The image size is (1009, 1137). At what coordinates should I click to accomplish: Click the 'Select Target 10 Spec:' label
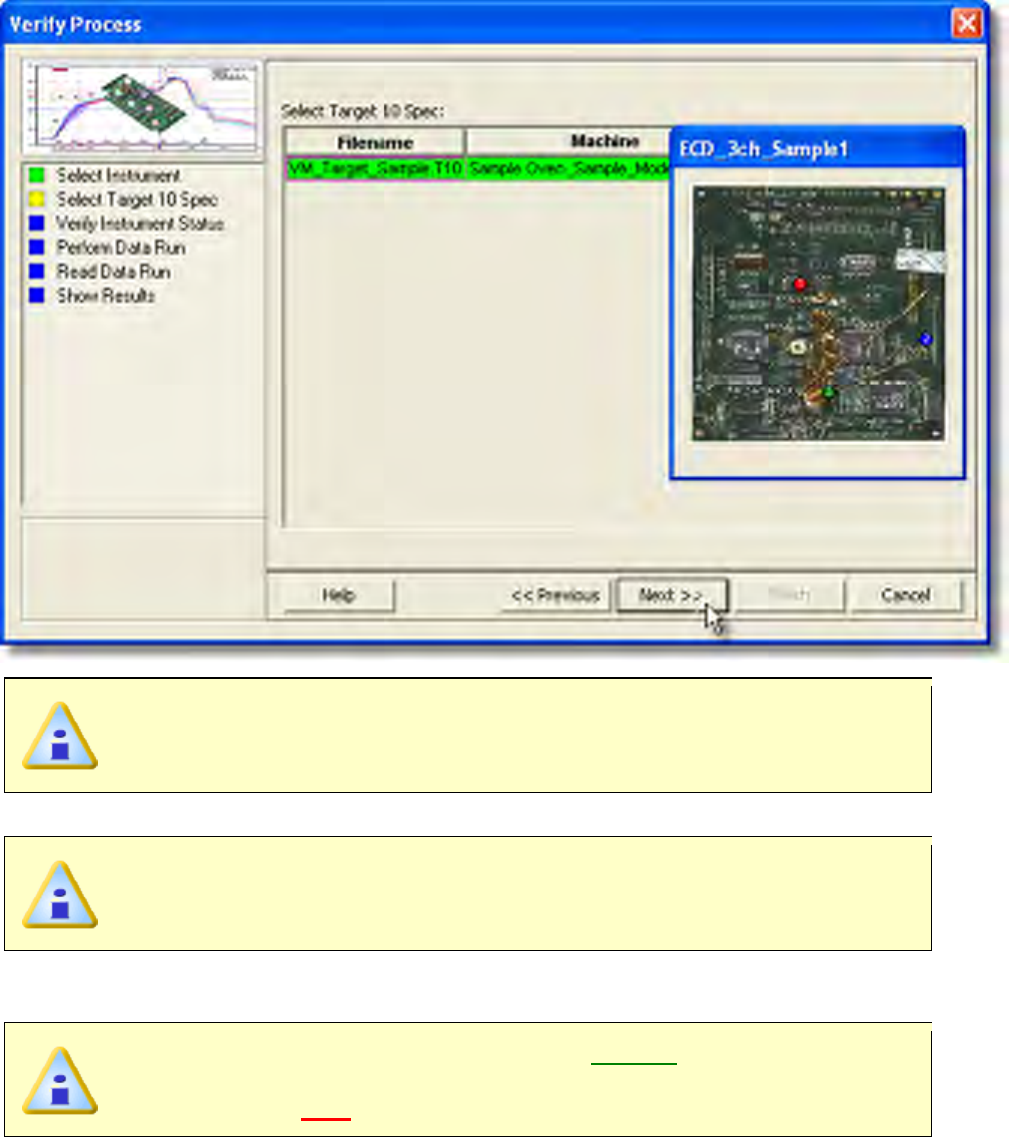coord(362,111)
